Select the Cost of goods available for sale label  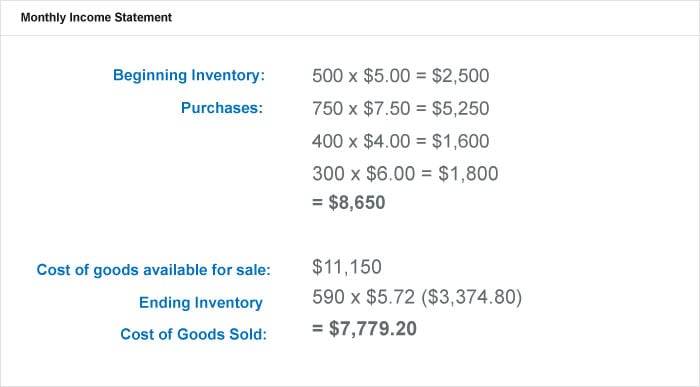click(154, 270)
